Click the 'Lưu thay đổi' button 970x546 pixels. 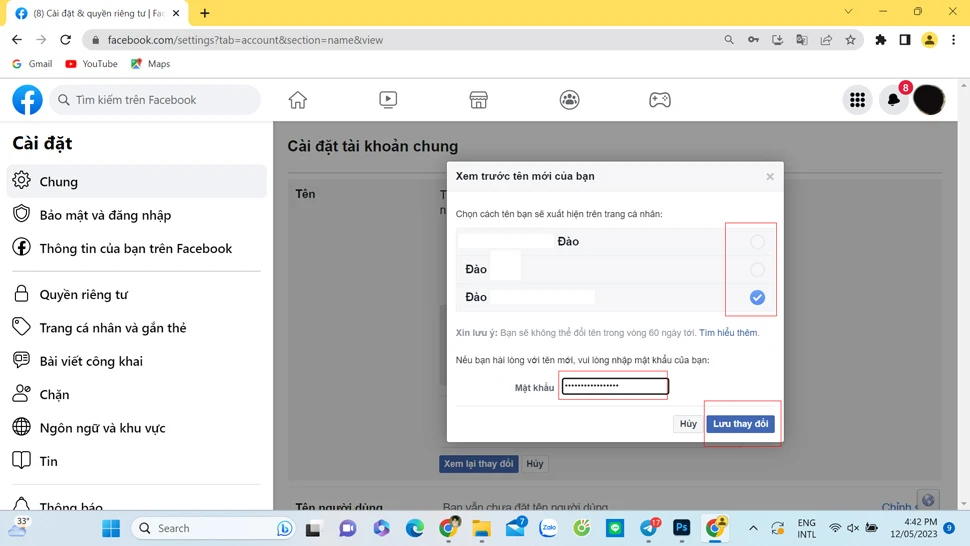tap(740, 424)
